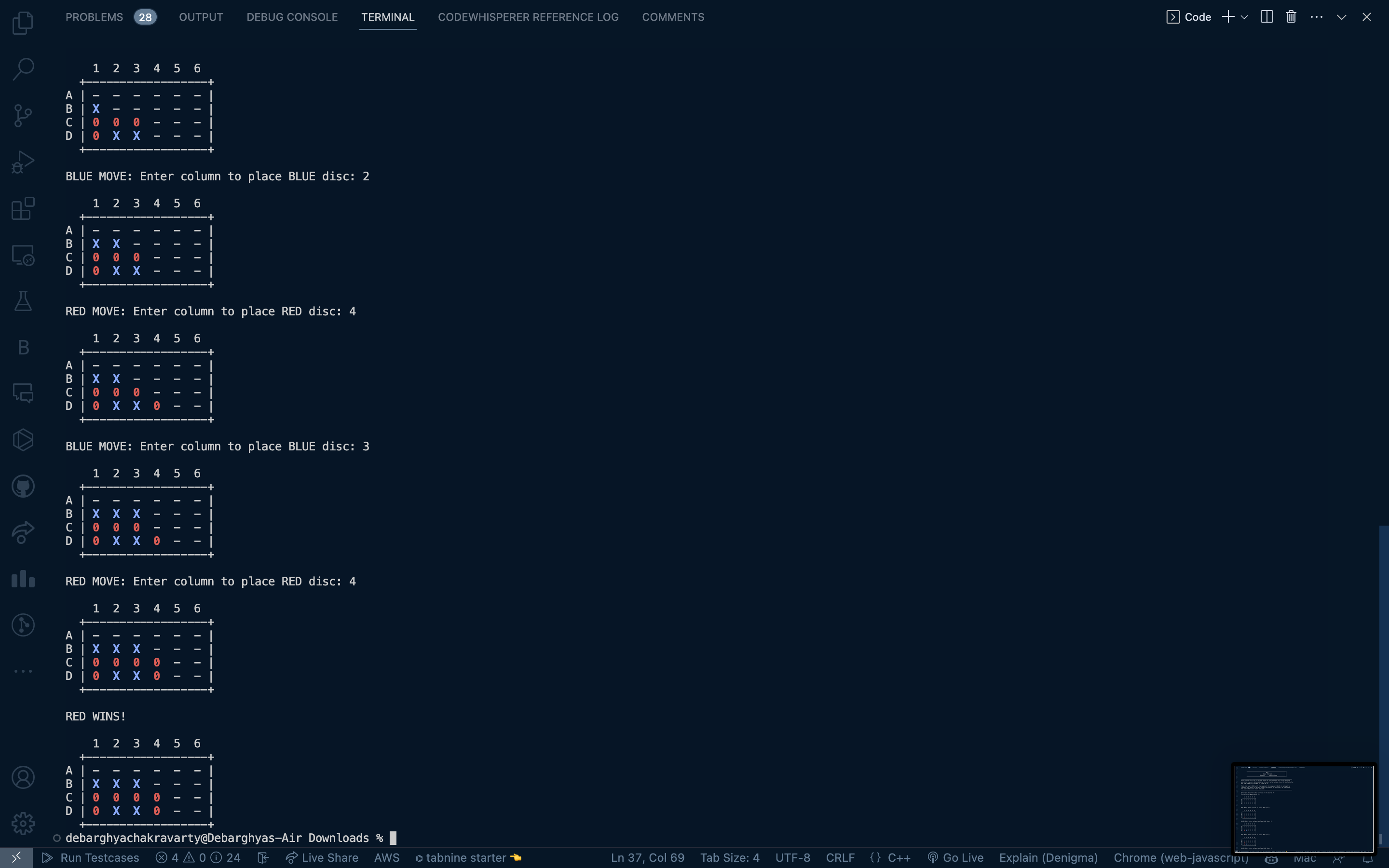Expand the new terminal launch profile dropdown

point(1244,17)
